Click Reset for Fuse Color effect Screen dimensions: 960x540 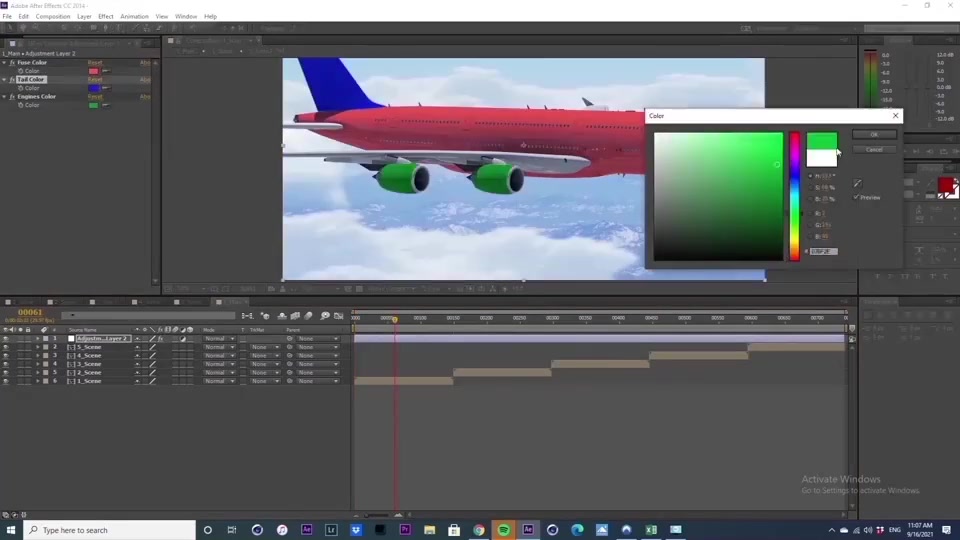95,62
